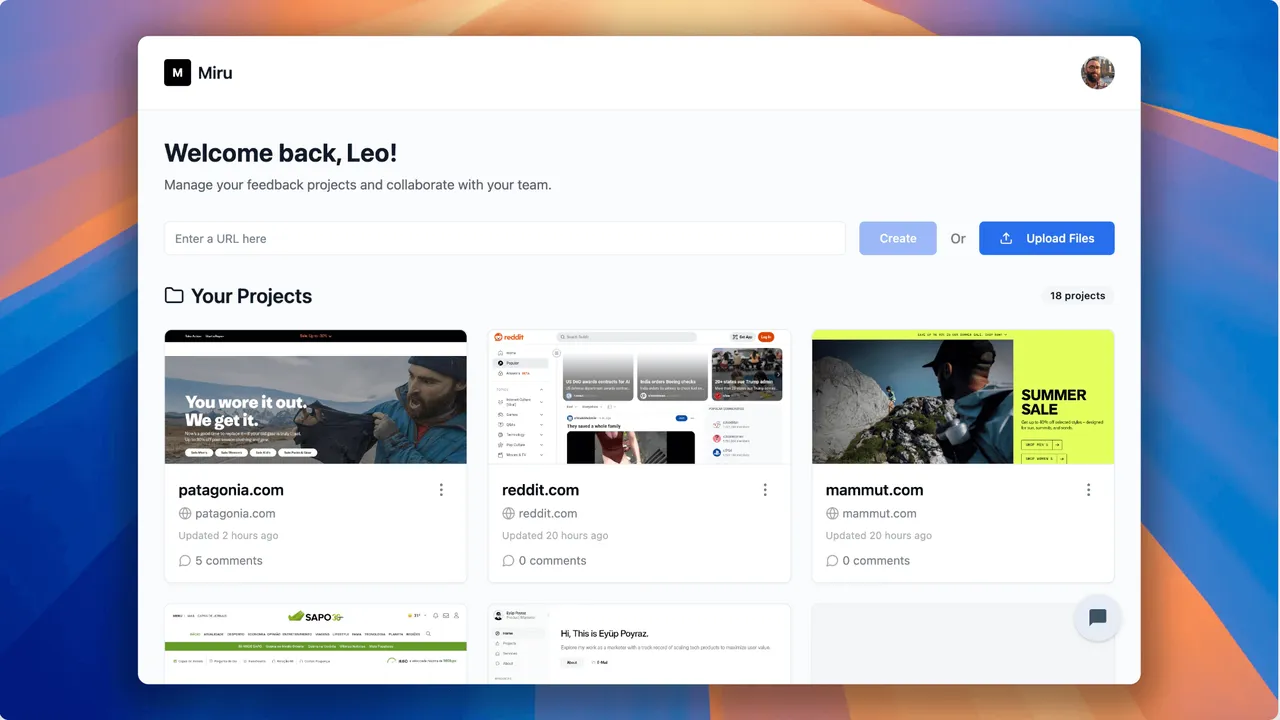Click the globe icon beside reddit.com URL
Screen dimensions: 1280x720
(508, 514)
